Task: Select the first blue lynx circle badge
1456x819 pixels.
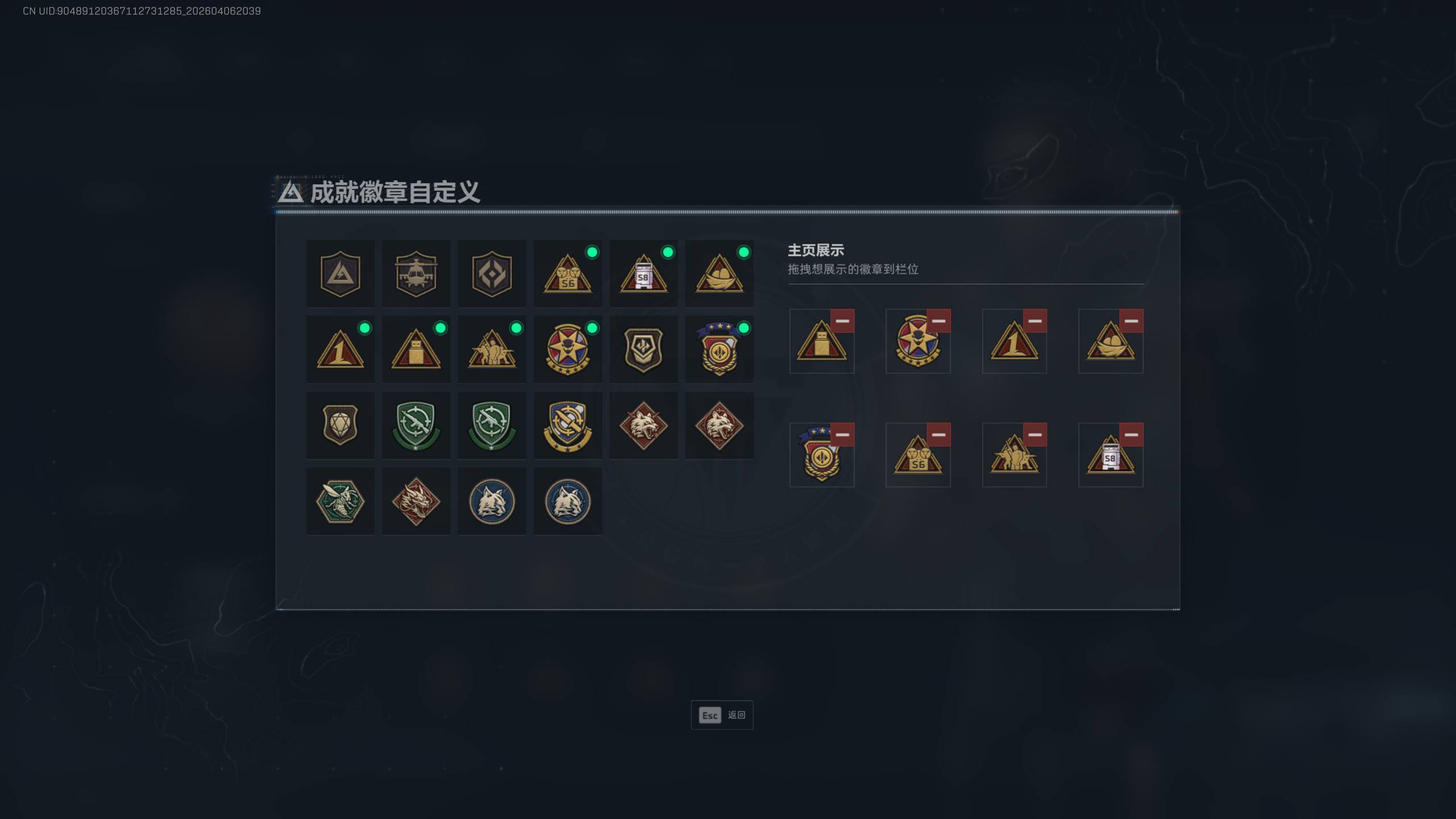Action: pyautogui.click(x=492, y=501)
